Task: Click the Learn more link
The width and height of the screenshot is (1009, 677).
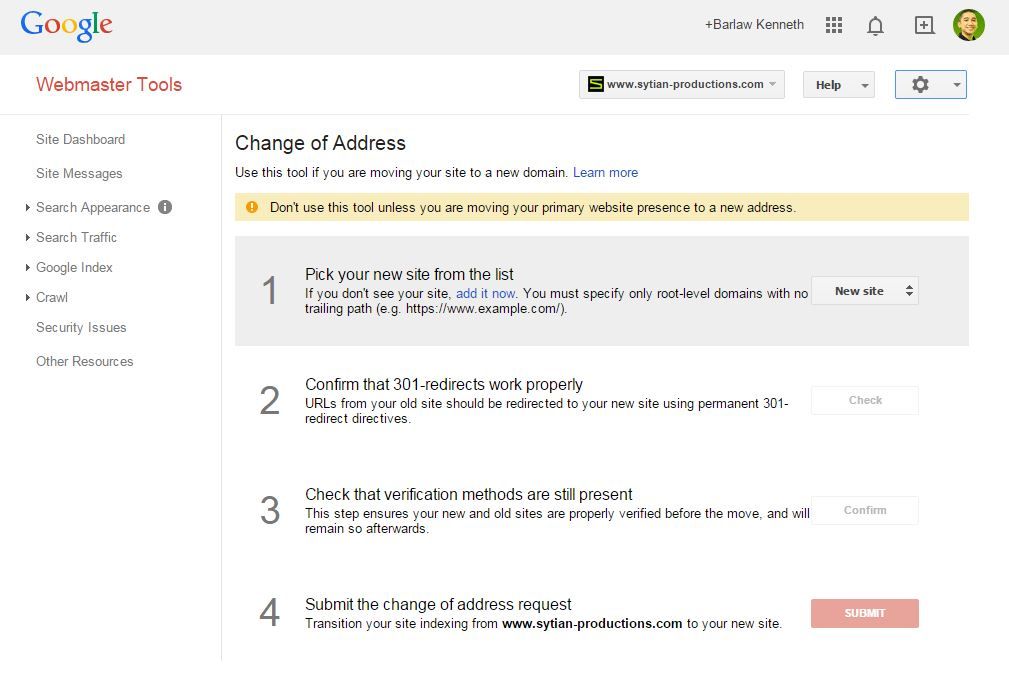Action: 606,172
